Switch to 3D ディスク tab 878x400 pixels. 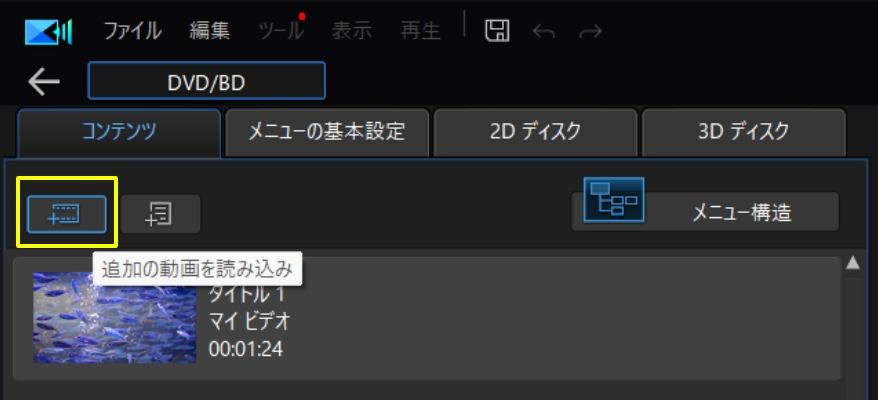coord(744,132)
